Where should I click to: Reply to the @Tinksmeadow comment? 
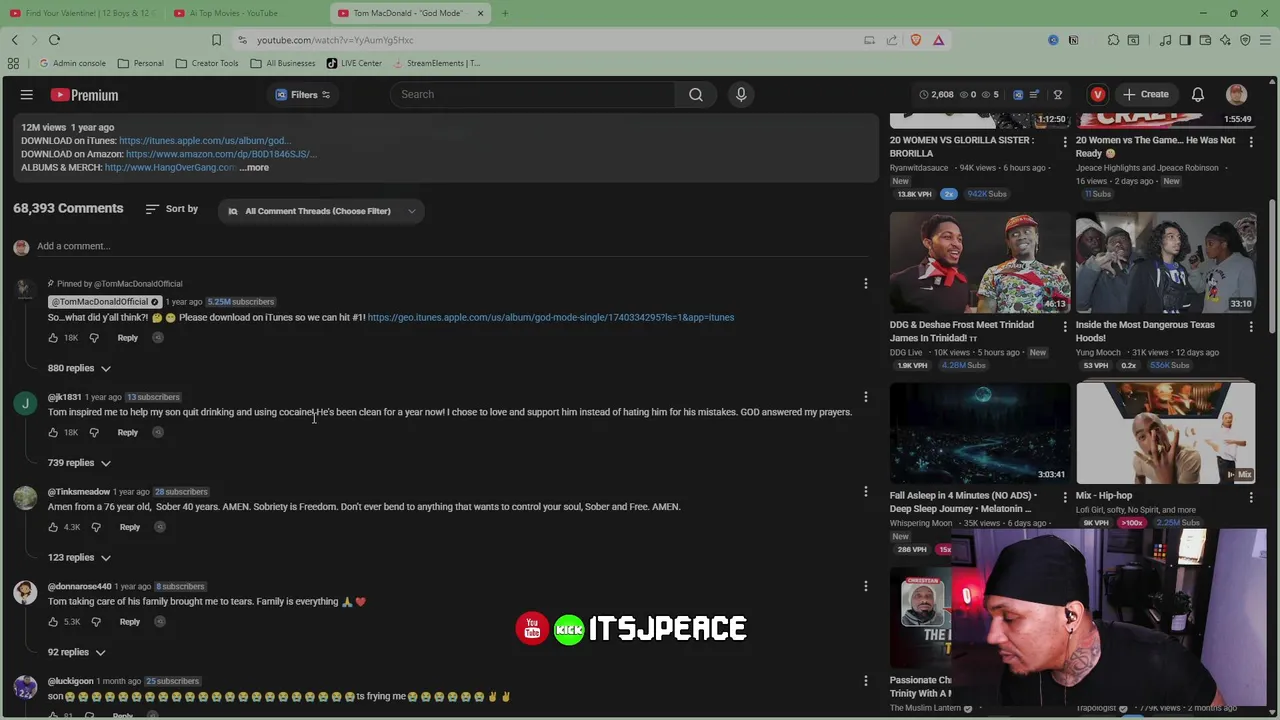click(x=130, y=527)
